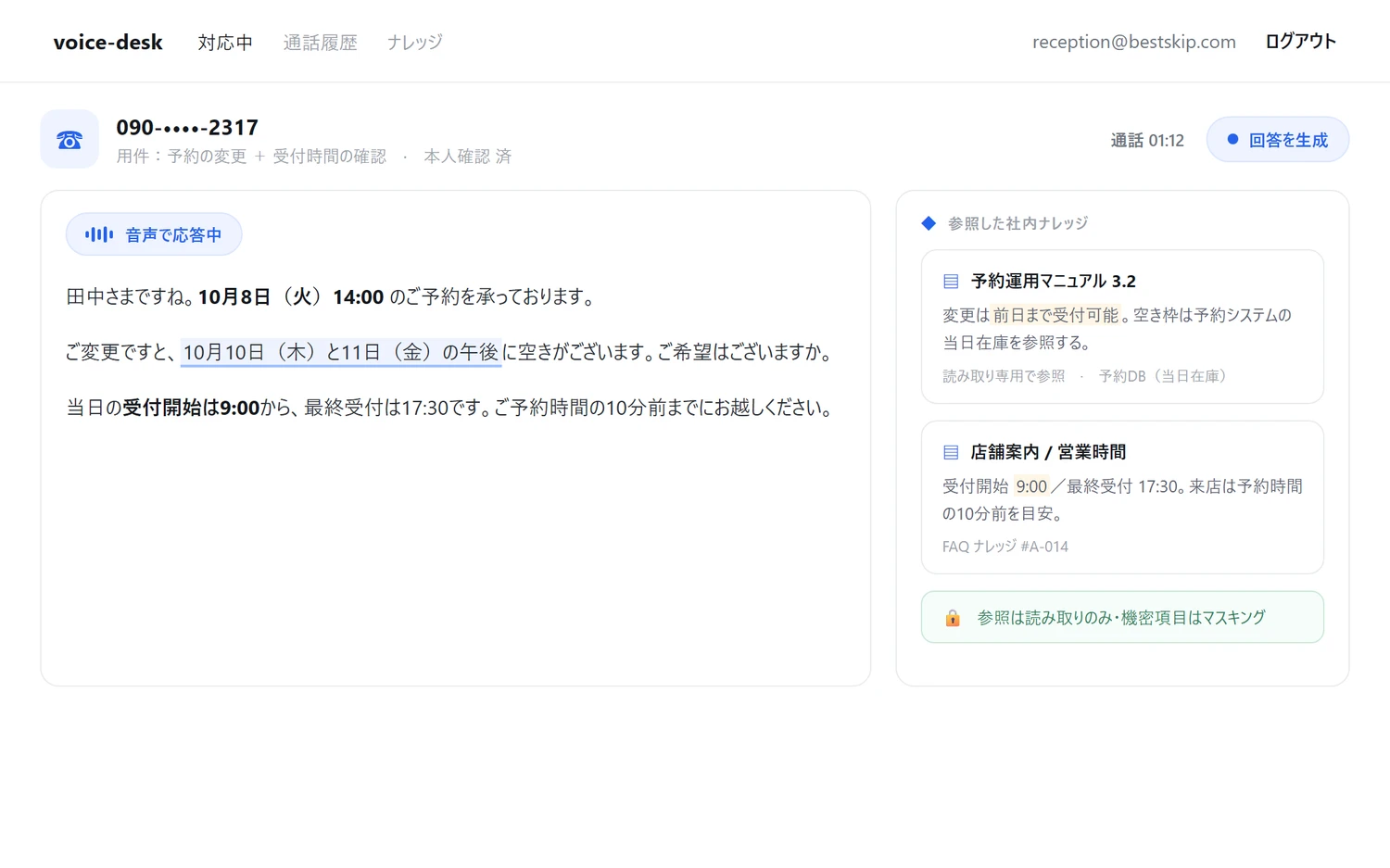Switch to the 通話履歴 tab
The image size is (1390, 868).
point(320,42)
